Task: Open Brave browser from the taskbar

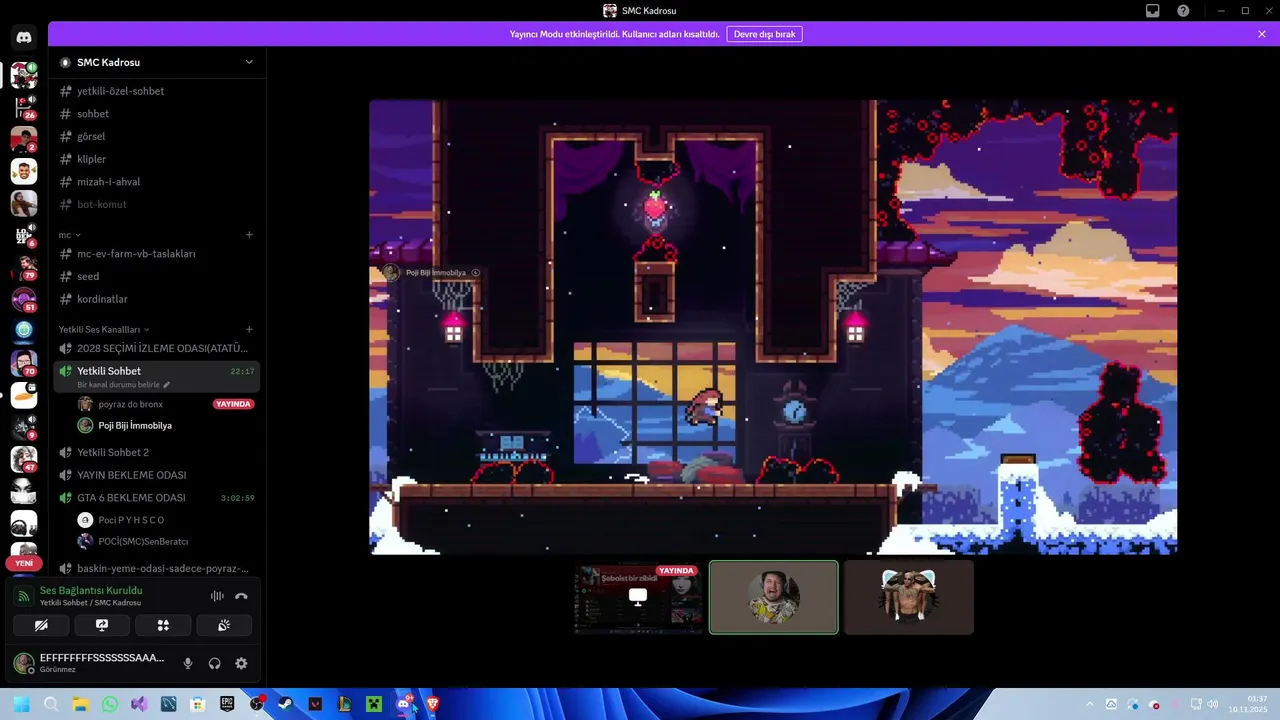Action: (432, 704)
